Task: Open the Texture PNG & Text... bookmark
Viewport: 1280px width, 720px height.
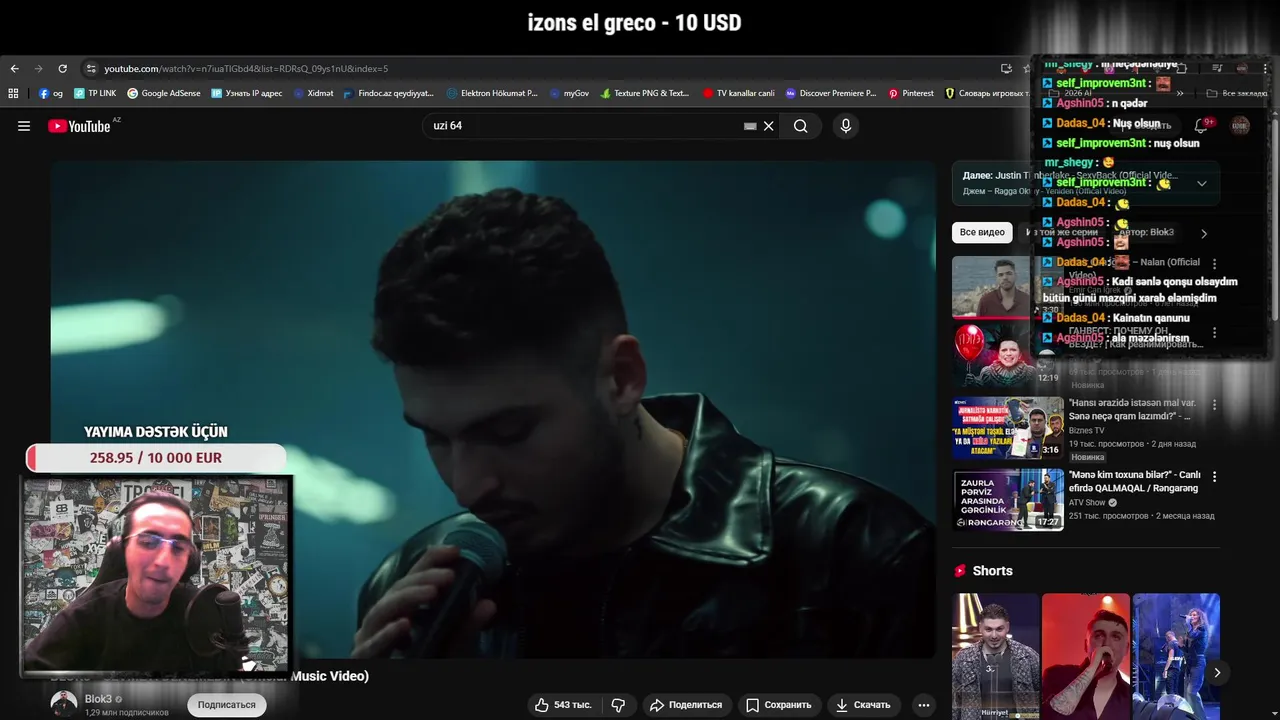Action: 645,93
